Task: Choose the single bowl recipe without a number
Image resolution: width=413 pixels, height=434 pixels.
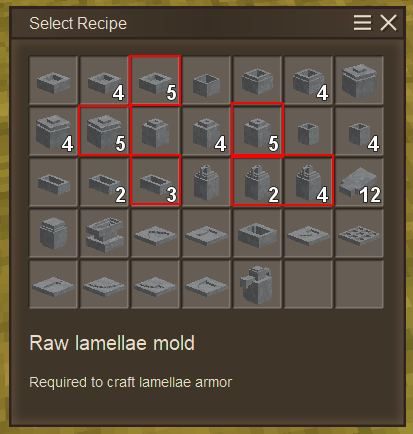Action: pos(53,80)
